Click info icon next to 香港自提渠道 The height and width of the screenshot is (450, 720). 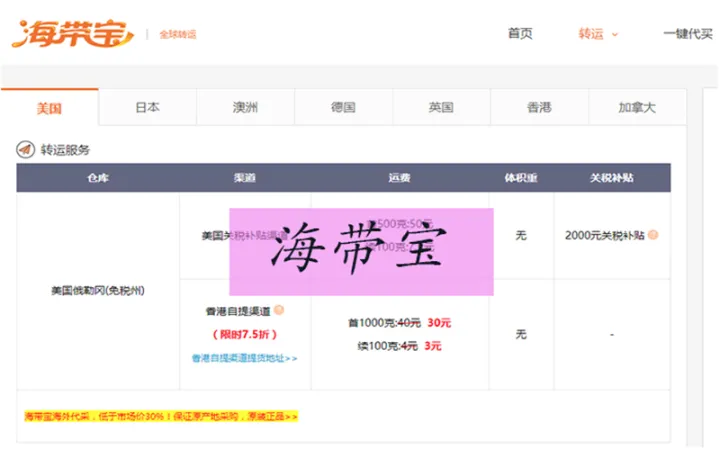pos(279,310)
